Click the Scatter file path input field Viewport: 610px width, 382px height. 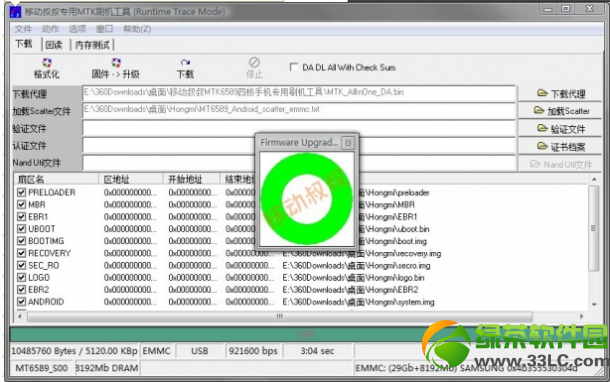coord(299,110)
